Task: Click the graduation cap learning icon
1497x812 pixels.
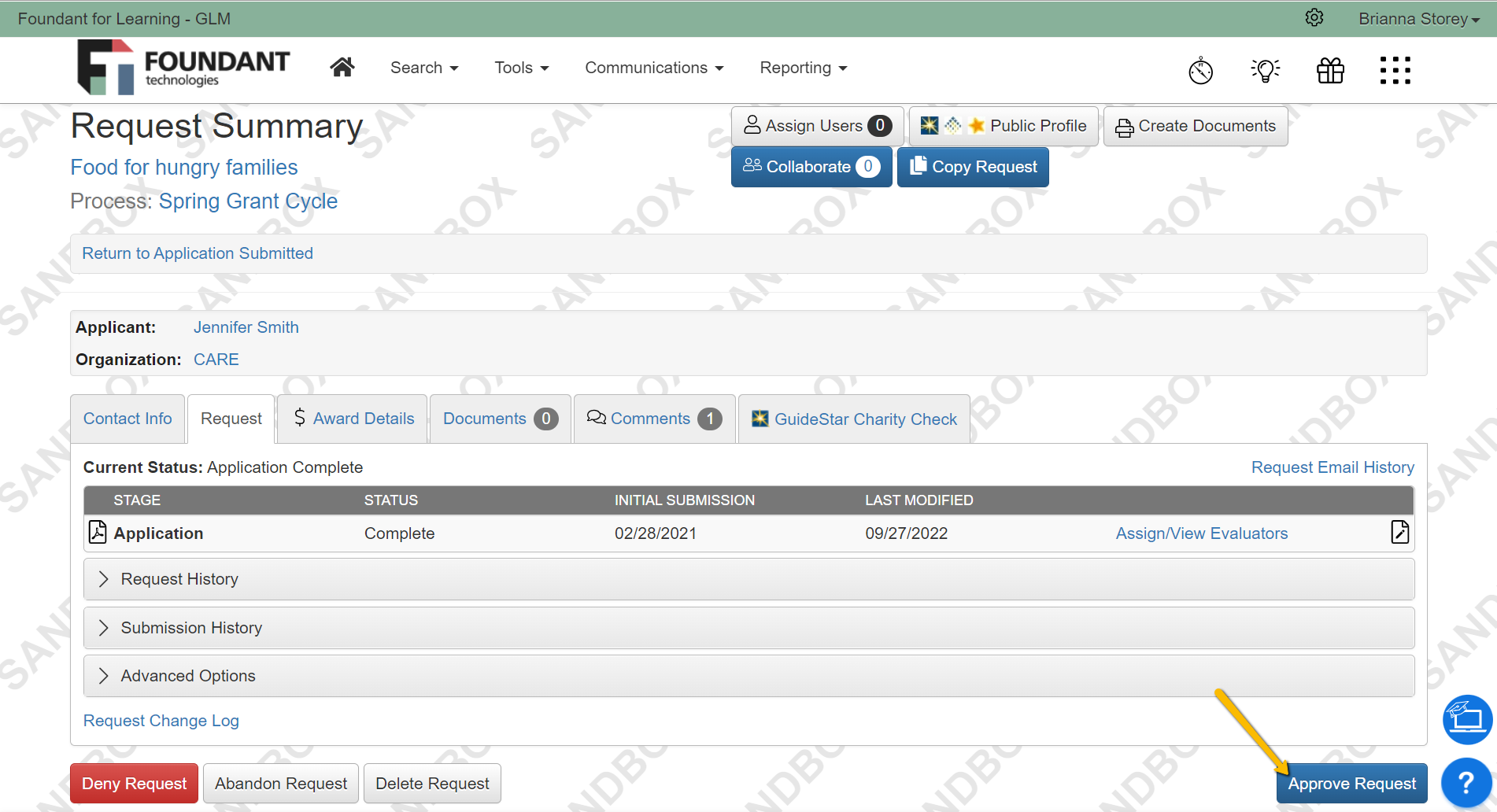Action: click(x=1466, y=718)
